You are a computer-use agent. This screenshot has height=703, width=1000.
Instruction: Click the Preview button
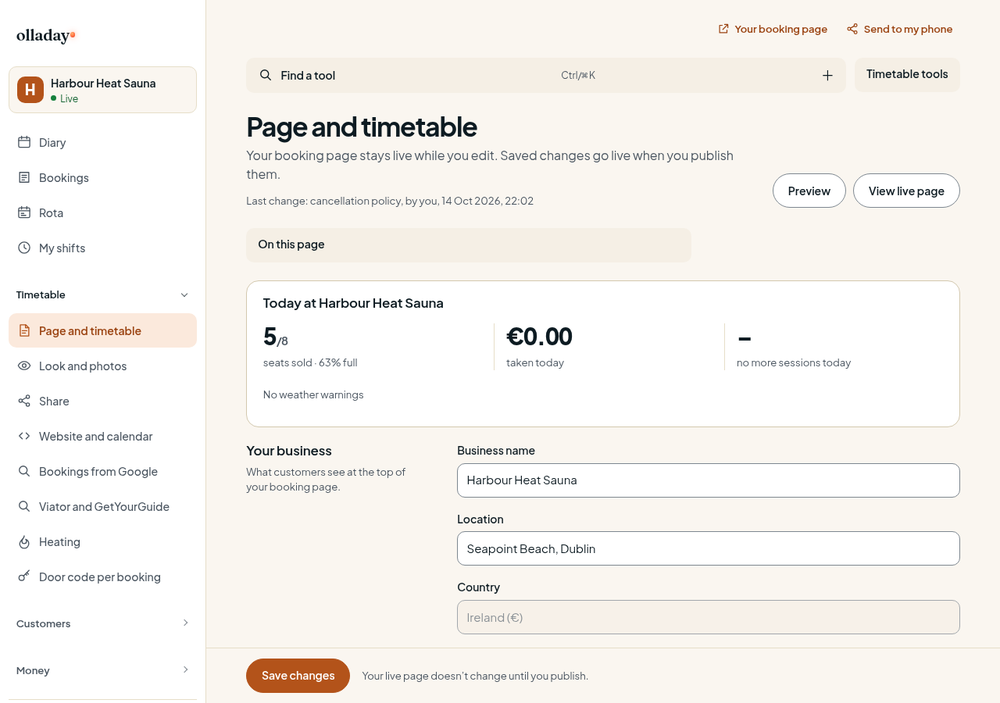pyautogui.click(x=809, y=191)
